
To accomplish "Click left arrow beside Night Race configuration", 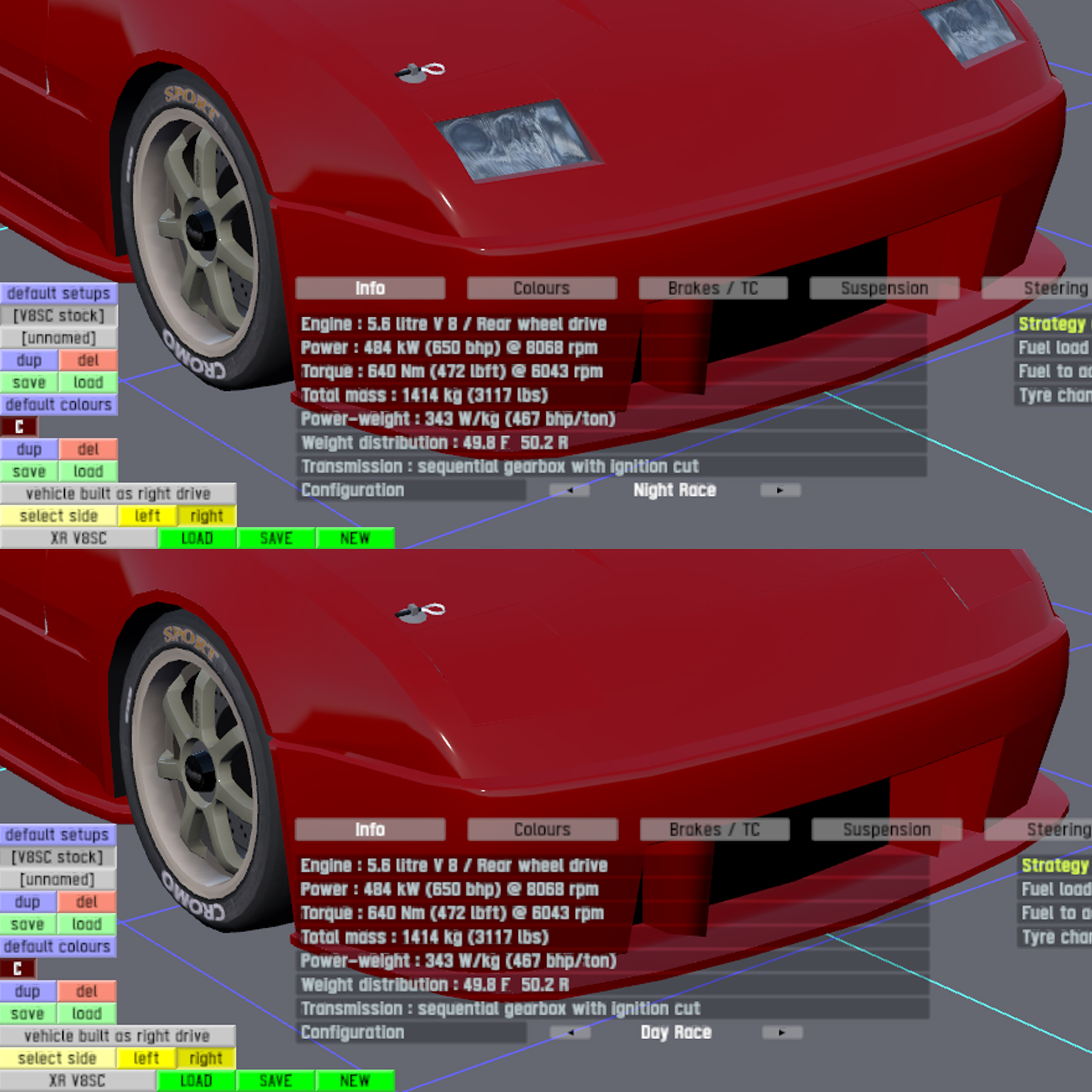I will click(x=570, y=490).
